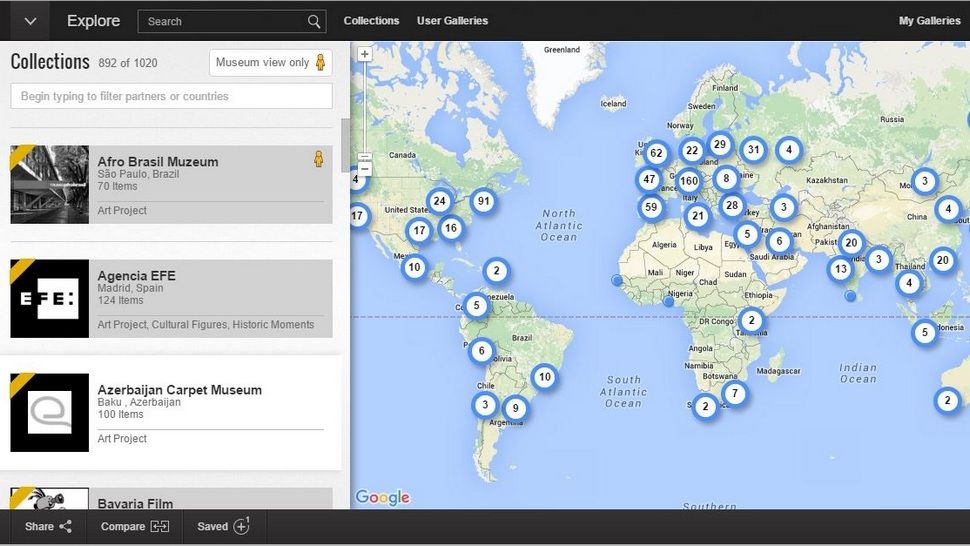Screen dimensions: 970x546
Task: Open the 22 cluster marker in Europe
Action: coord(692,150)
